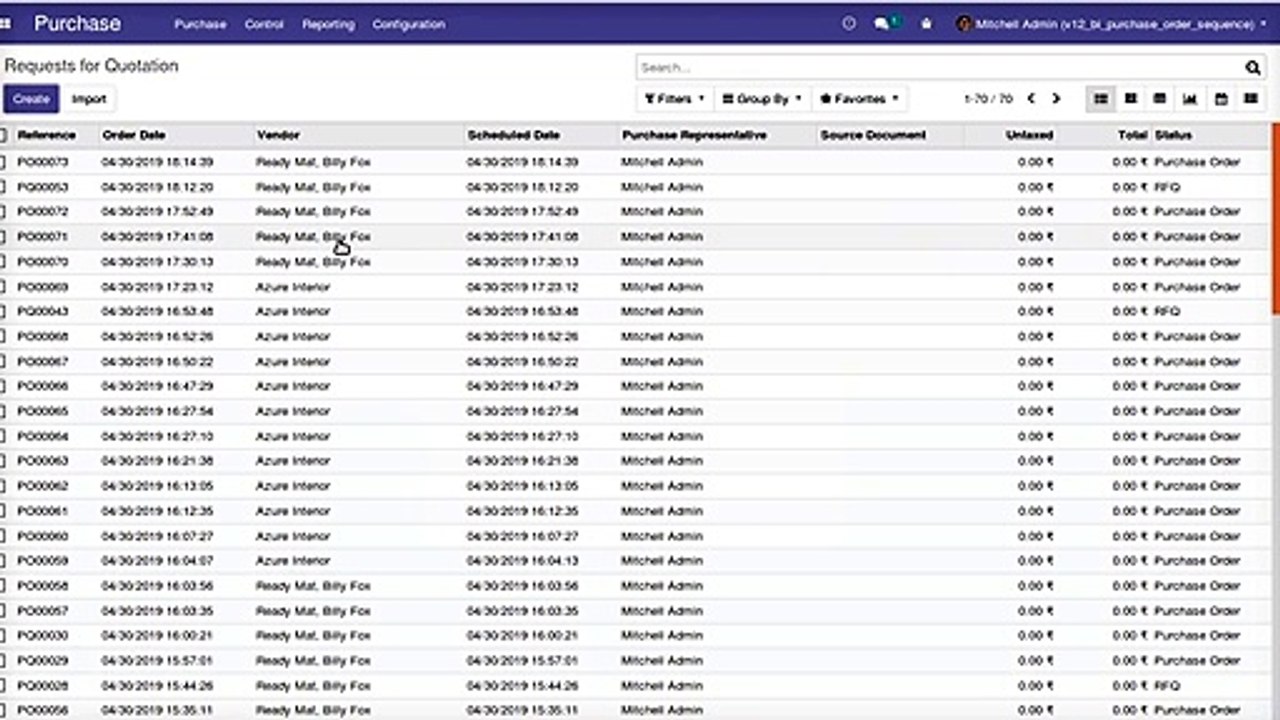
Task: Open the activities clock icon
Action: coord(849,24)
